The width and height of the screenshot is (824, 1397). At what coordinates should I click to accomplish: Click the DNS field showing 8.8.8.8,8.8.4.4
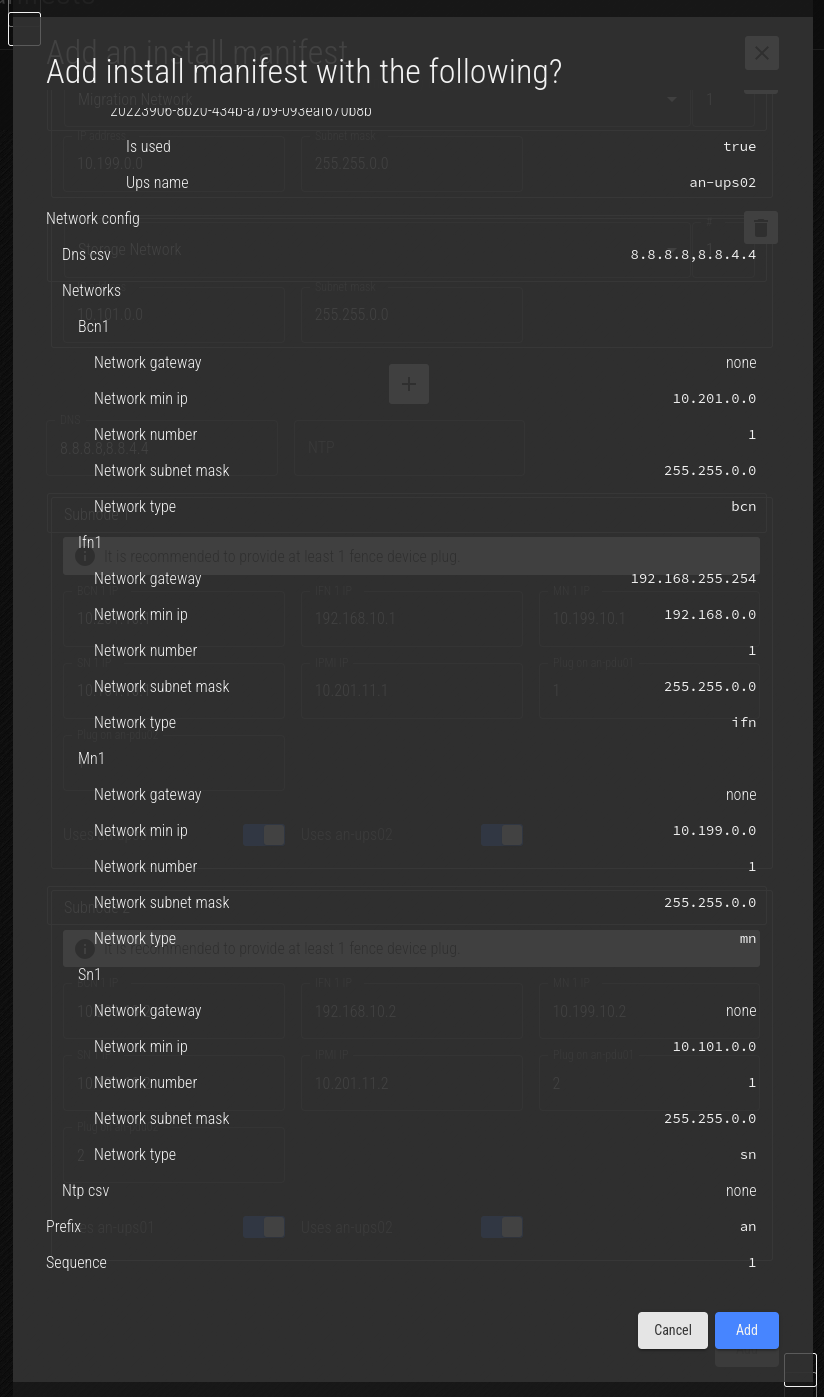pos(162,447)
